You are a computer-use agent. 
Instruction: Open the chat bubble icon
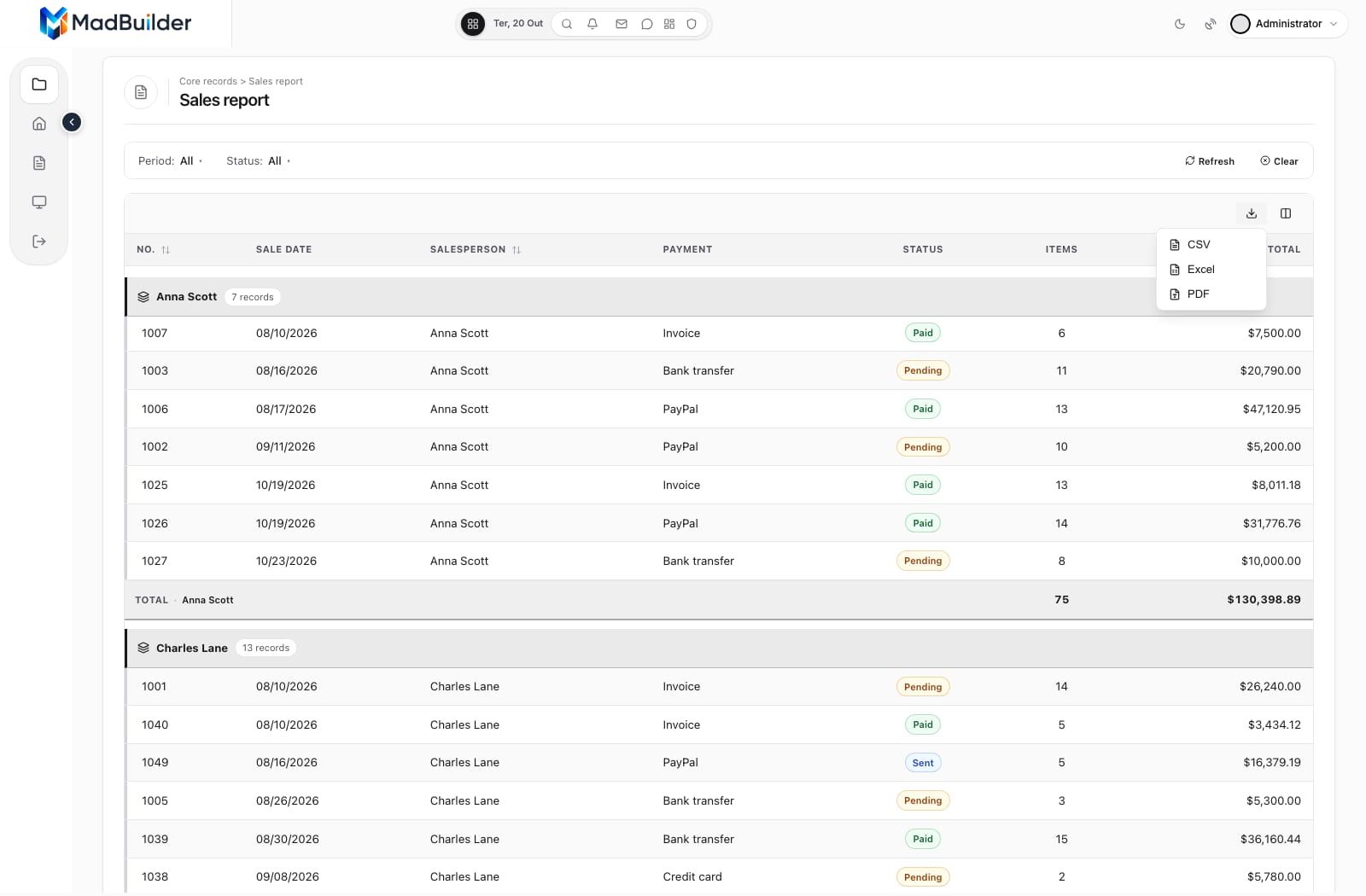point(647,24)
